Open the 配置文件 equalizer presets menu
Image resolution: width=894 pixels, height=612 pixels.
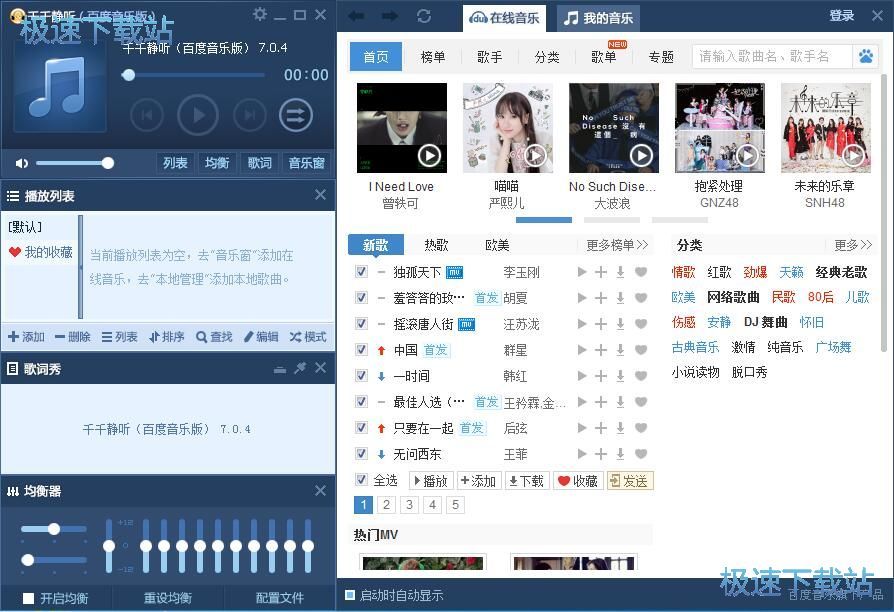tap(279, 598)
